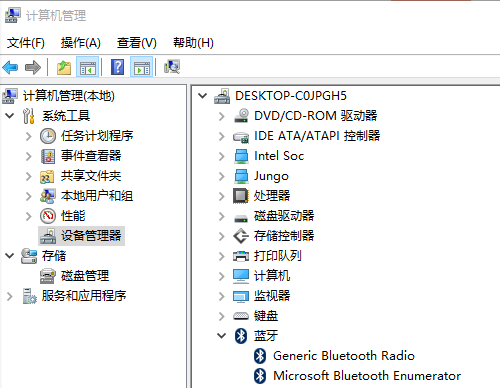This screenshot has width=500, height=388.
Task: Open Help via the question mark icon
Action: click(x=117, y=67)
